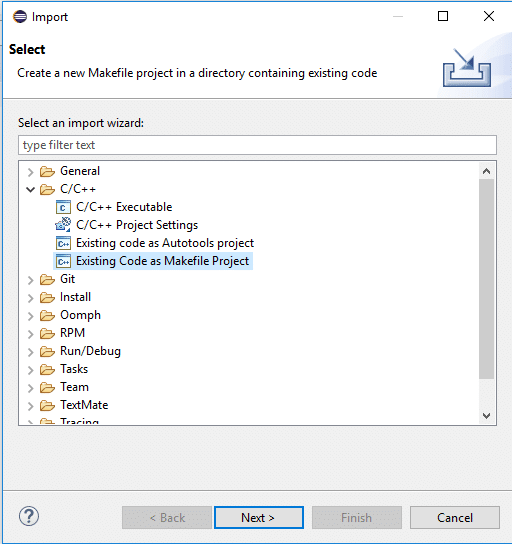Viewport: 512px width, 544px height.
Task: Click the wizard list scroll down arrow
Action: [486, 415]
